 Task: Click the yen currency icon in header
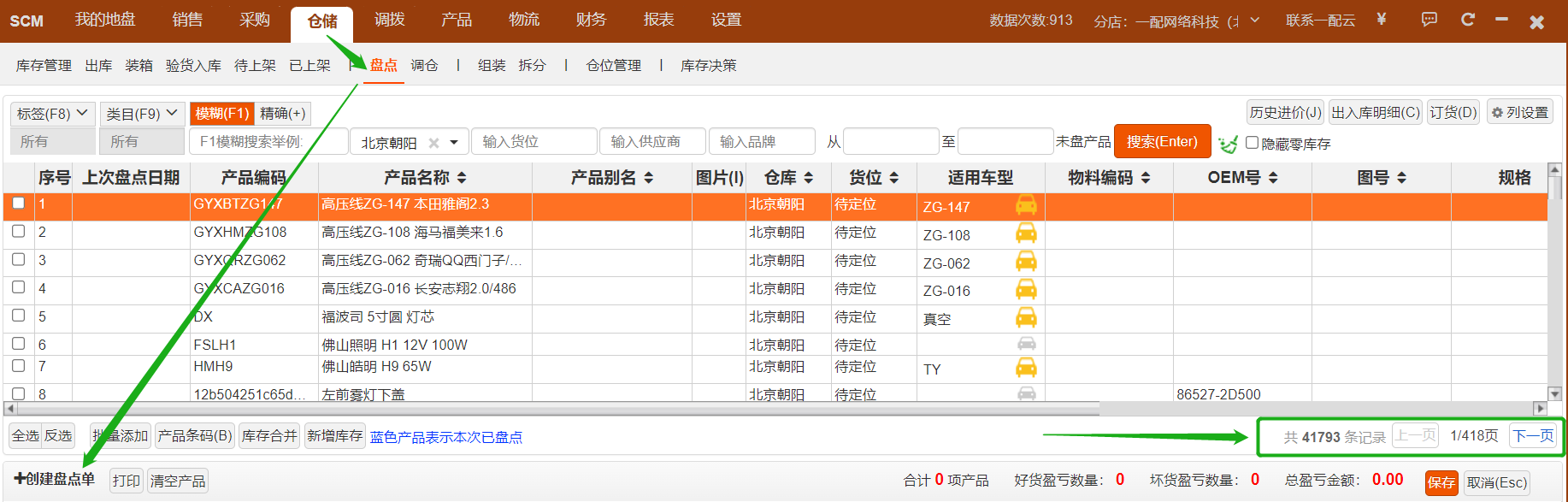[x=1381, y=20]
